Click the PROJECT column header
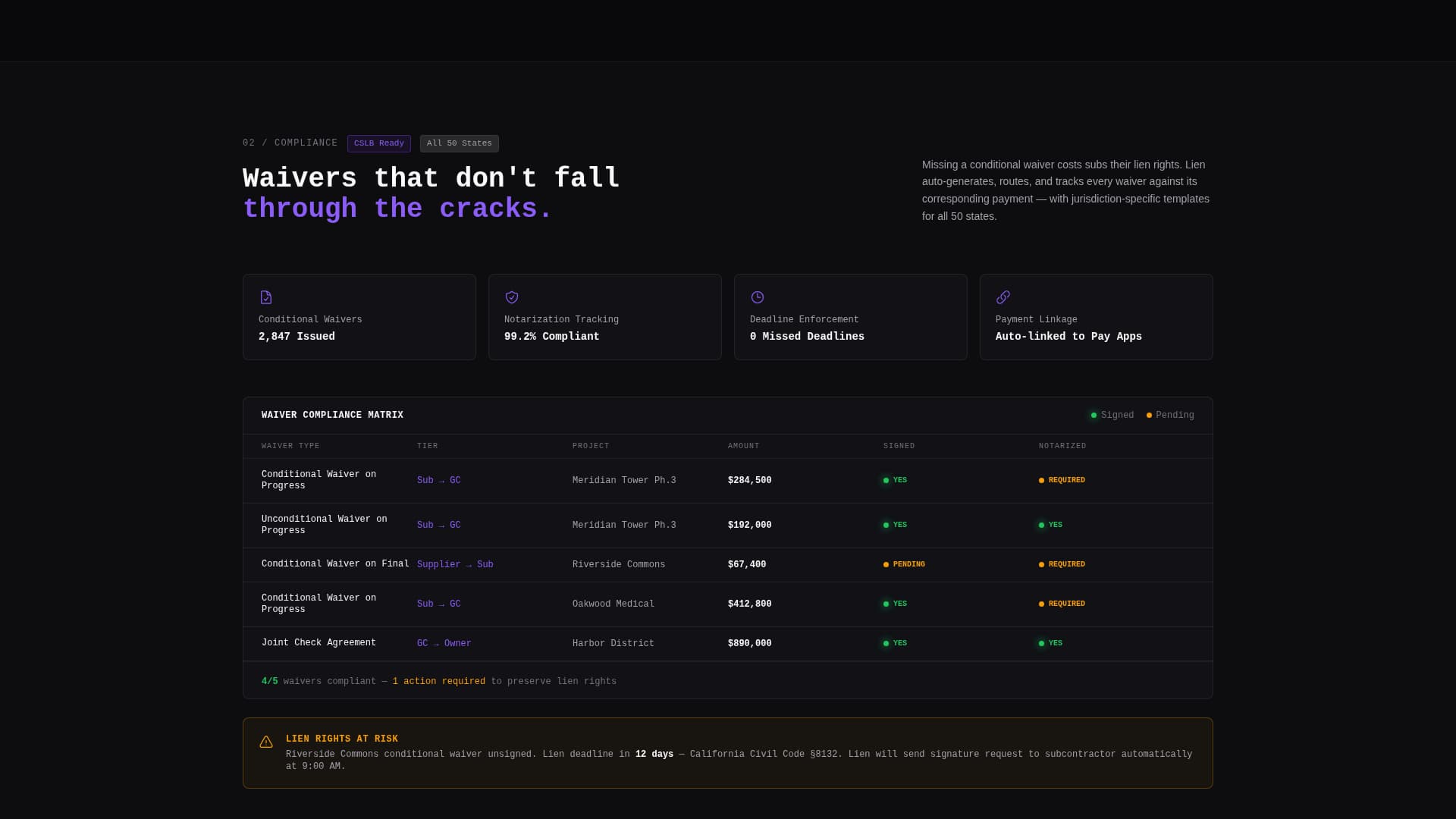Image resolution: width=1456 pixels, height=819 pixels. click(591, 446)
